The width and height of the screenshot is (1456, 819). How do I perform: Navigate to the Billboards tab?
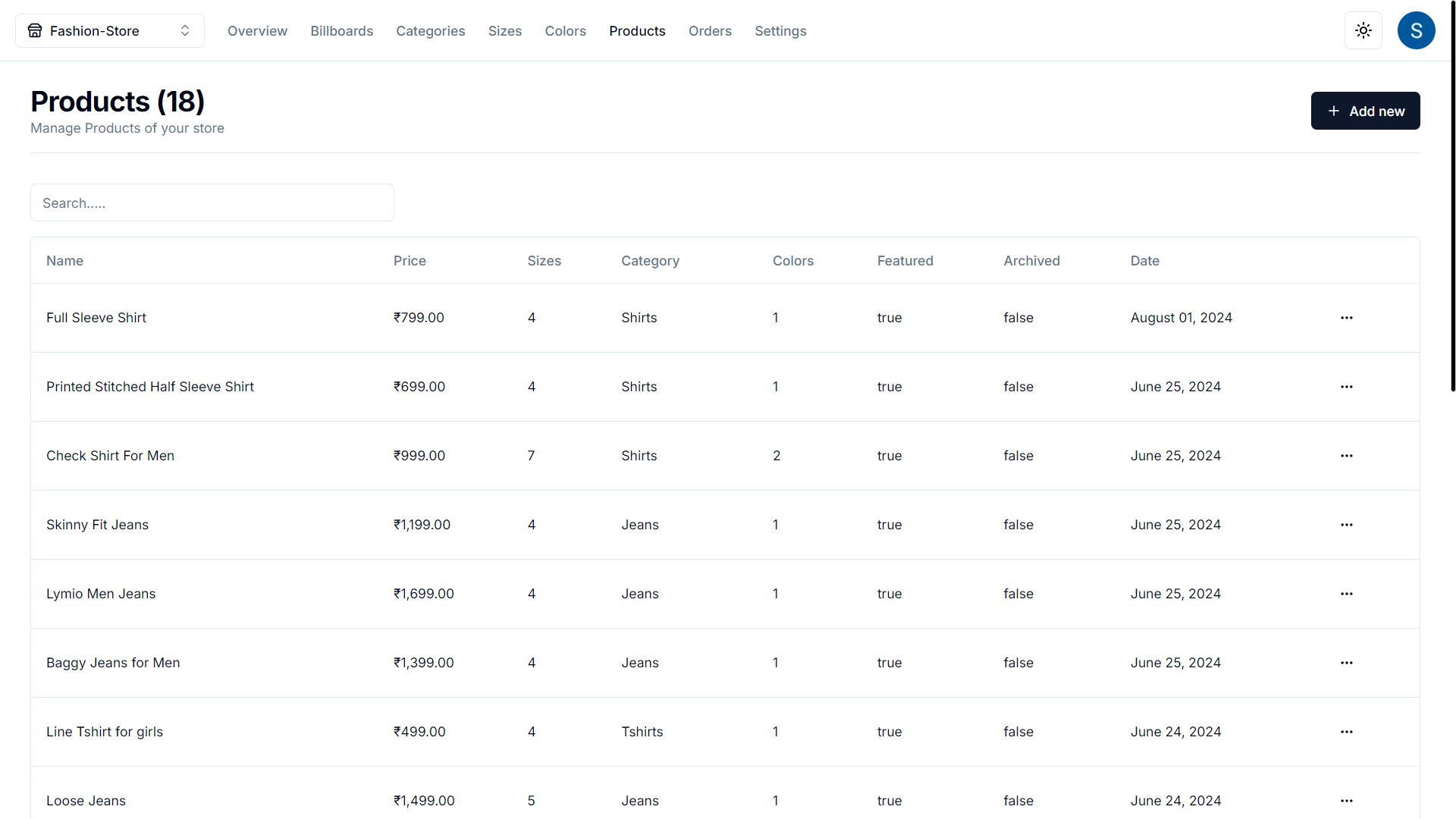[x=341, y=30]
